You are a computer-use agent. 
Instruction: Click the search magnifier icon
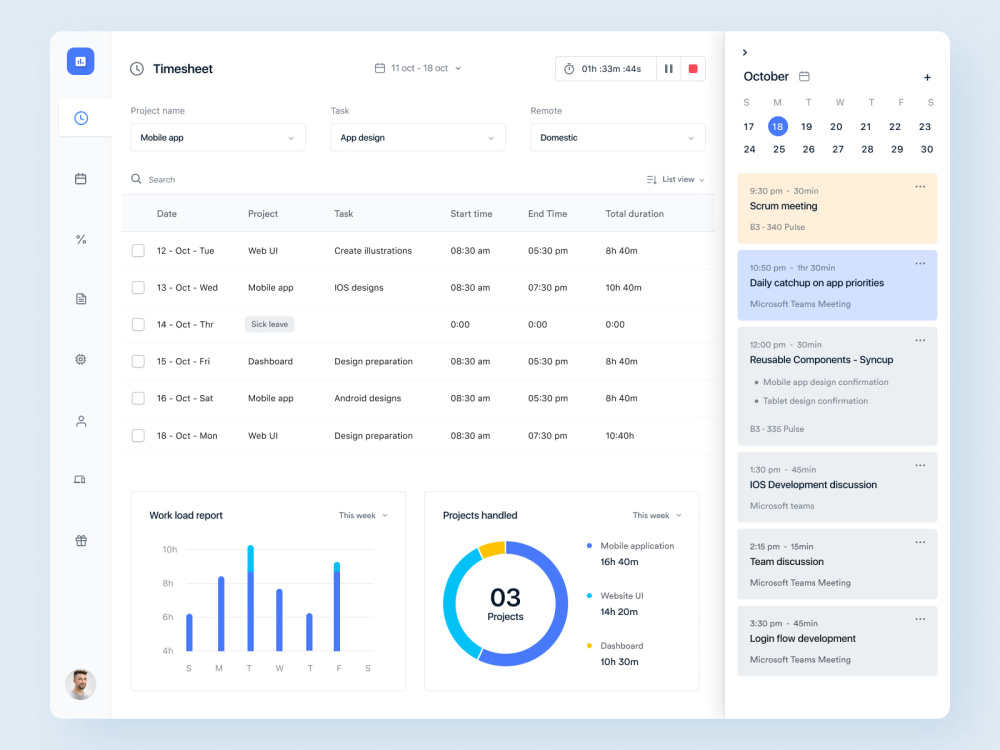[136, 179]
